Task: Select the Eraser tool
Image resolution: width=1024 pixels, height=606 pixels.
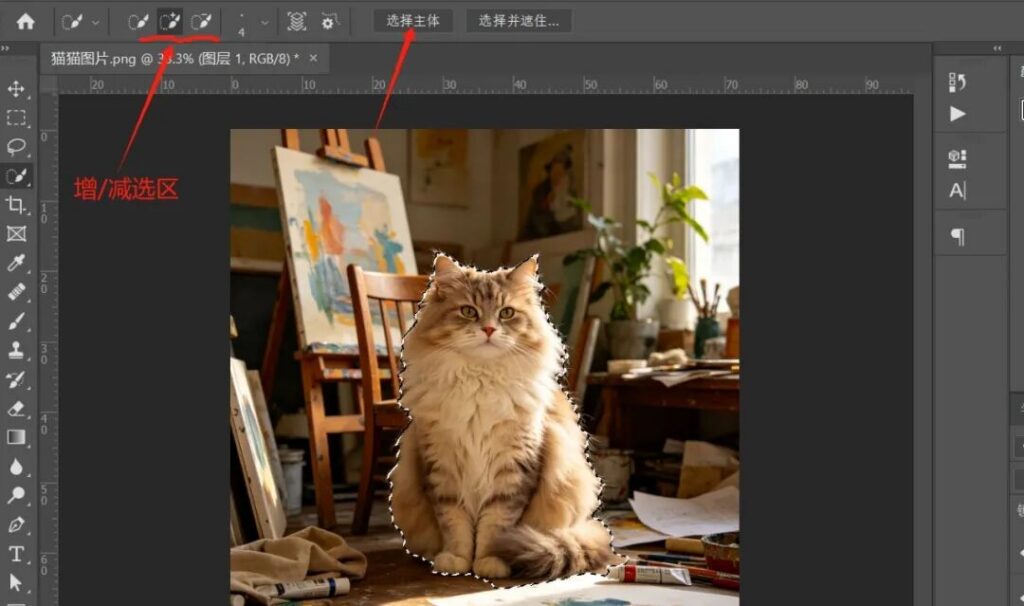Action: [16, 409]
